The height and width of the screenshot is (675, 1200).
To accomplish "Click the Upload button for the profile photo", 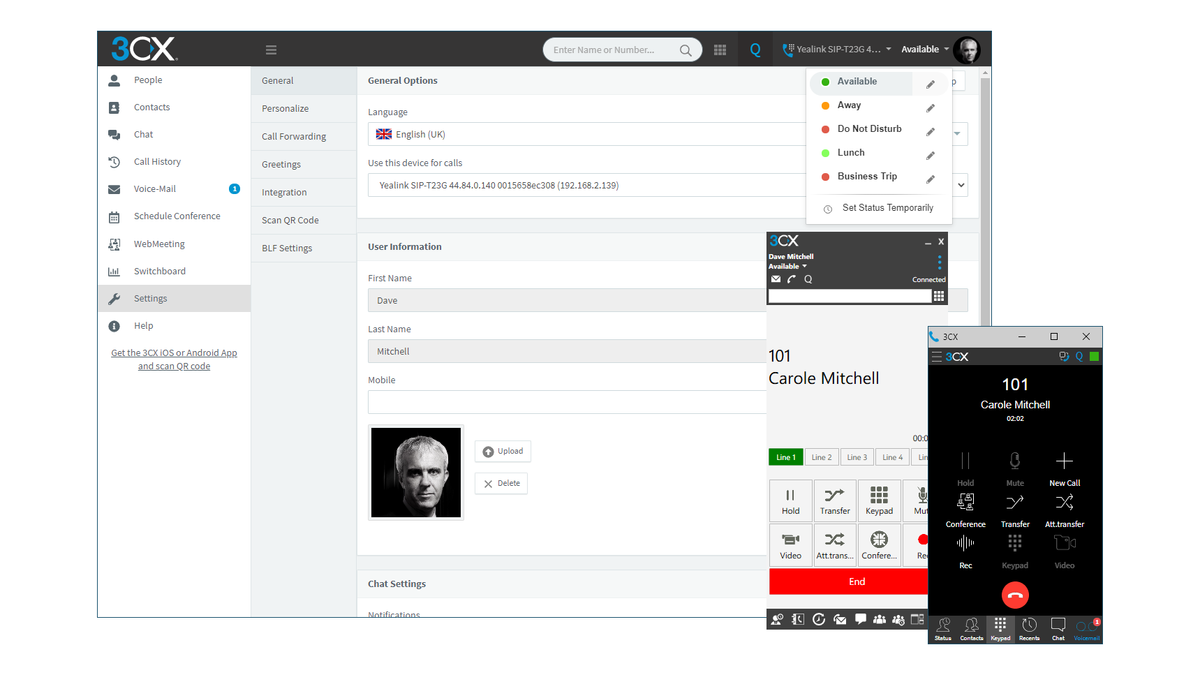I will (x=503, y=450).
